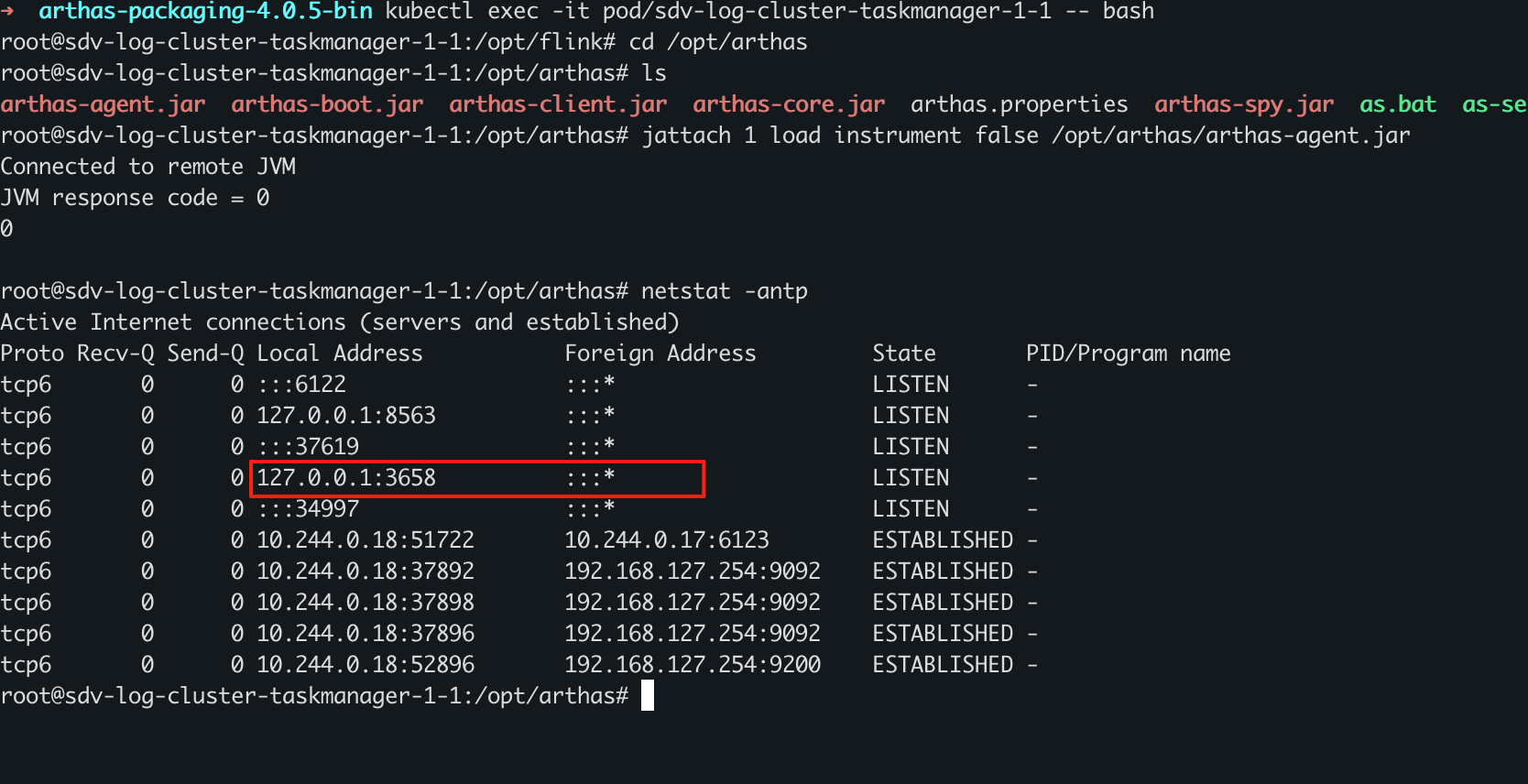Click the terminal cursor at the prompt
Viewport: 1528px width, 784px height.
pyautogui.click(x=648, y=696)
